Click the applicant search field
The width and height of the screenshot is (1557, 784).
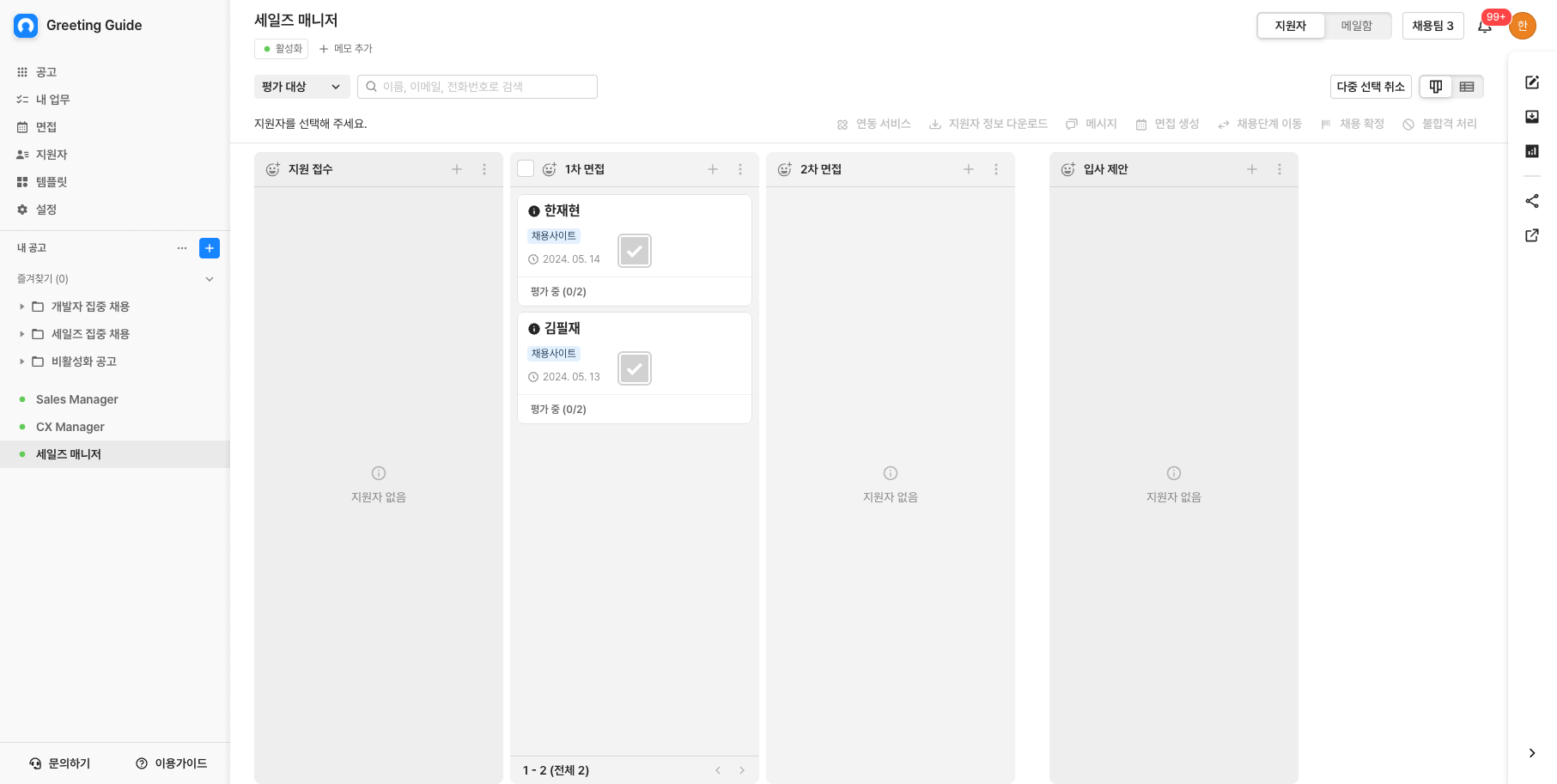pyautogui.click(x=477, y=87)
